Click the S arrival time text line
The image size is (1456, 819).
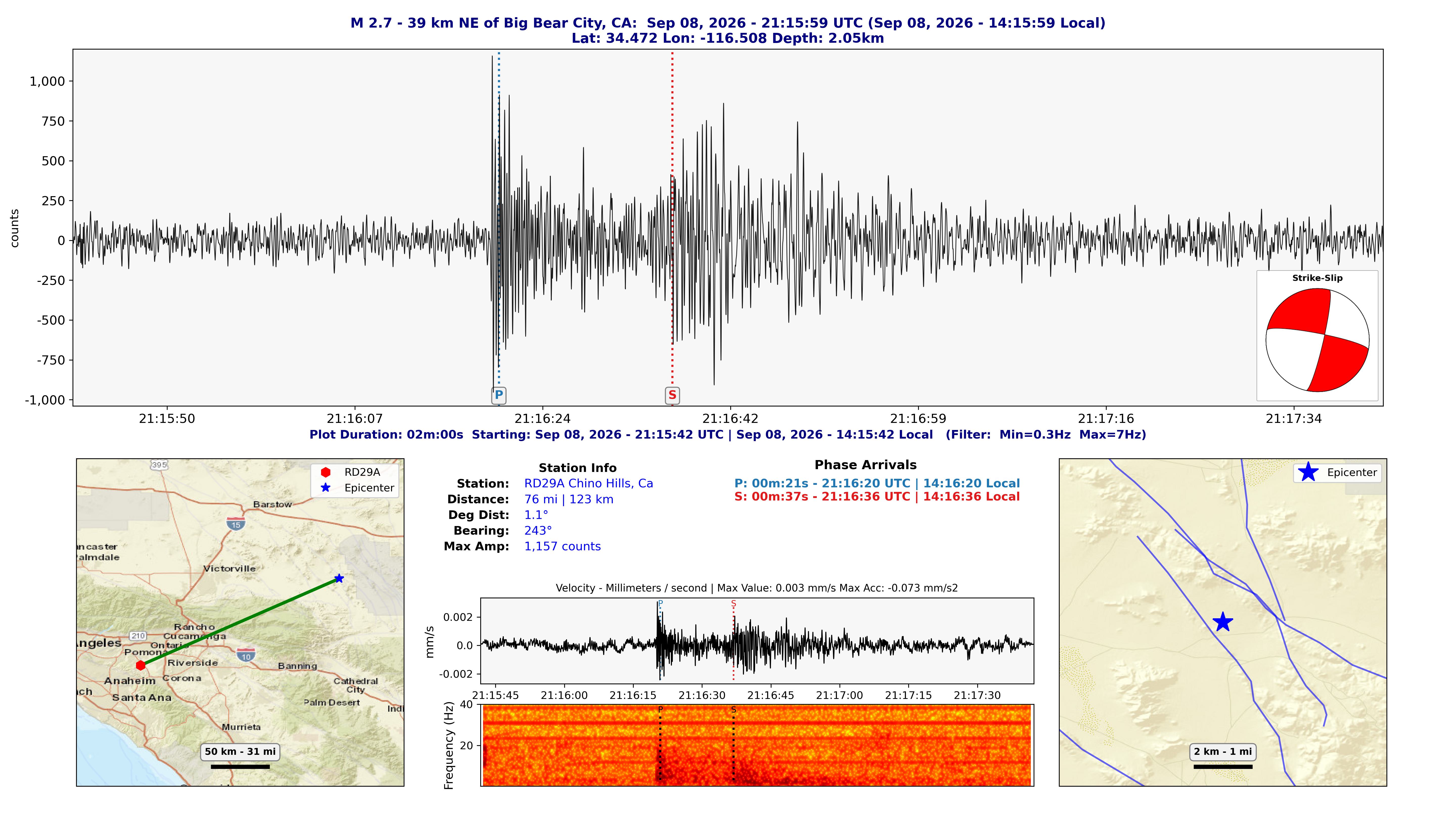click(877, 496)
